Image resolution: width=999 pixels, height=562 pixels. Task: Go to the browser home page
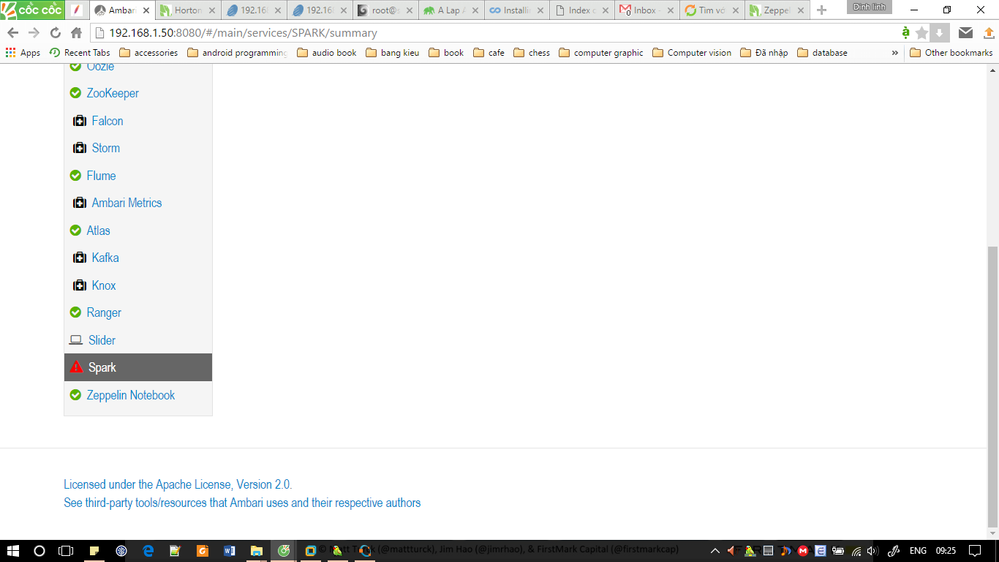pyautogui.click(x=76, y=32)
